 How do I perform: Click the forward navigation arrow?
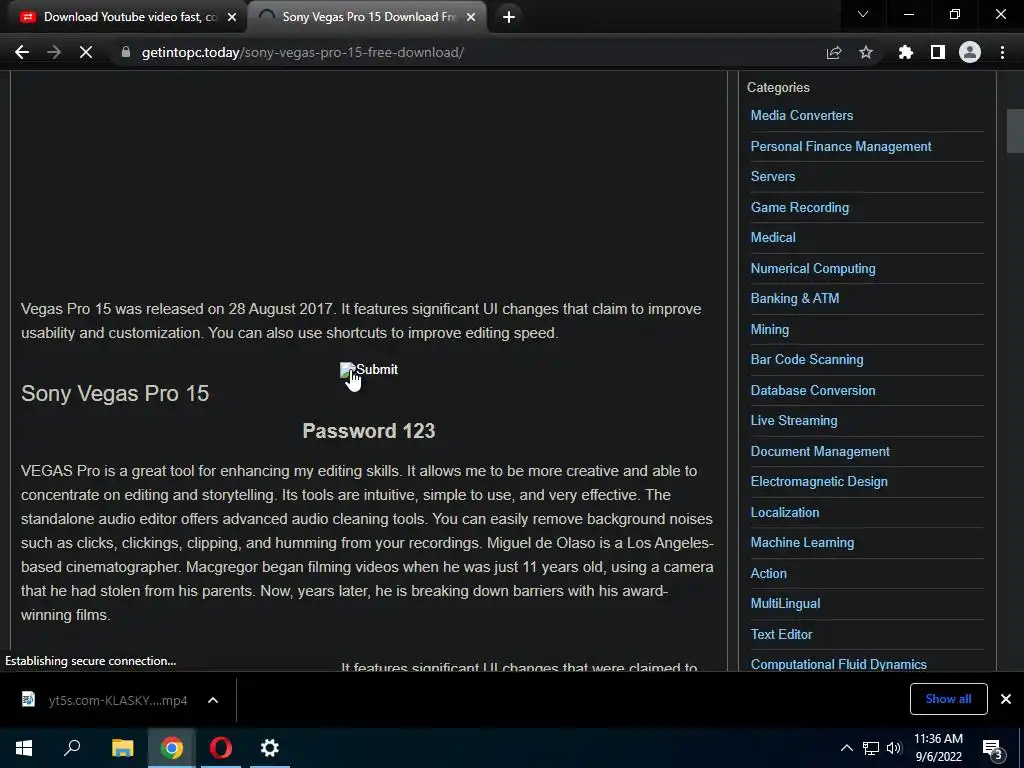click(x=54, y=52)
